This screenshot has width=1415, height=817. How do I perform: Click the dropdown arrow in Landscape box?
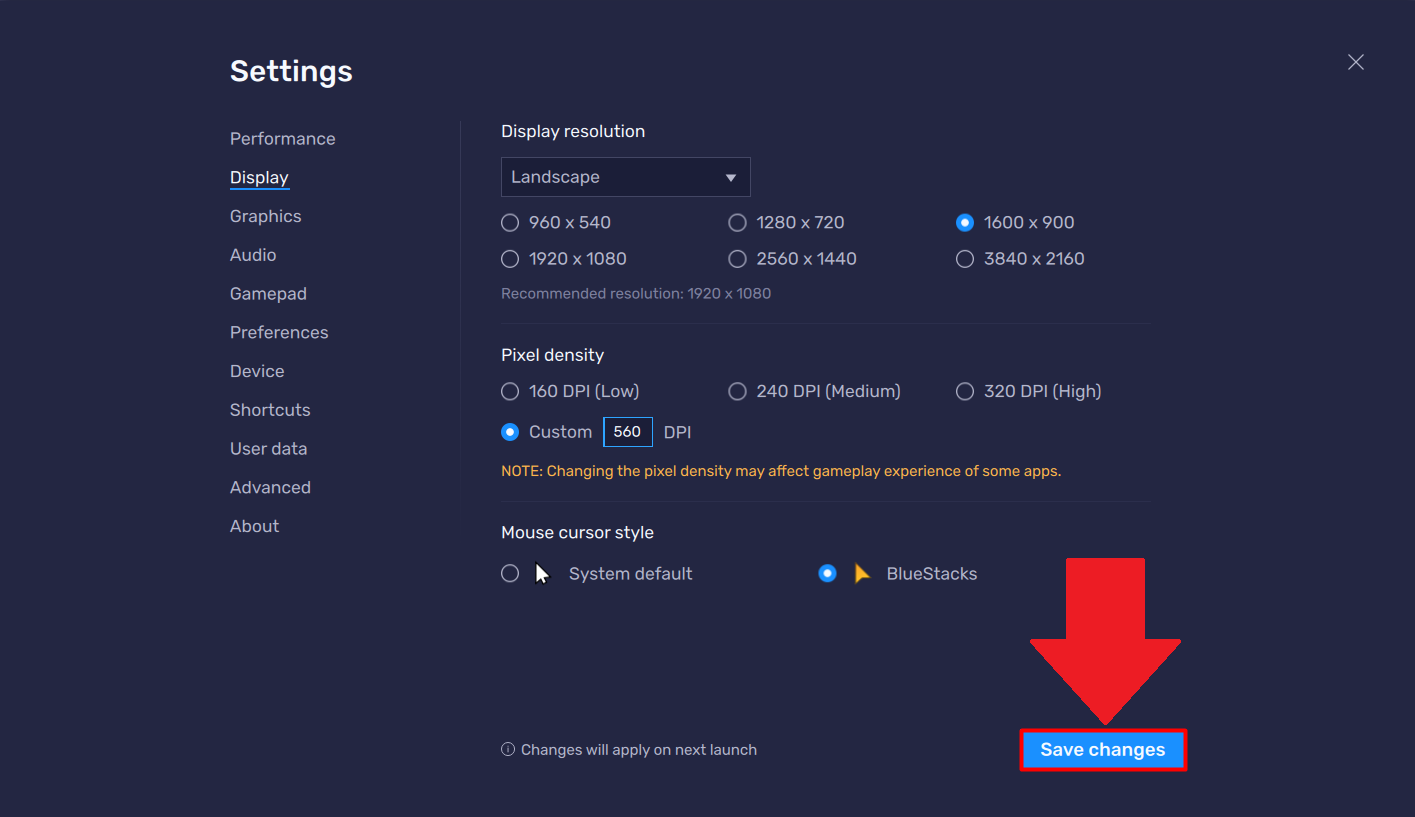click(731, 178)
